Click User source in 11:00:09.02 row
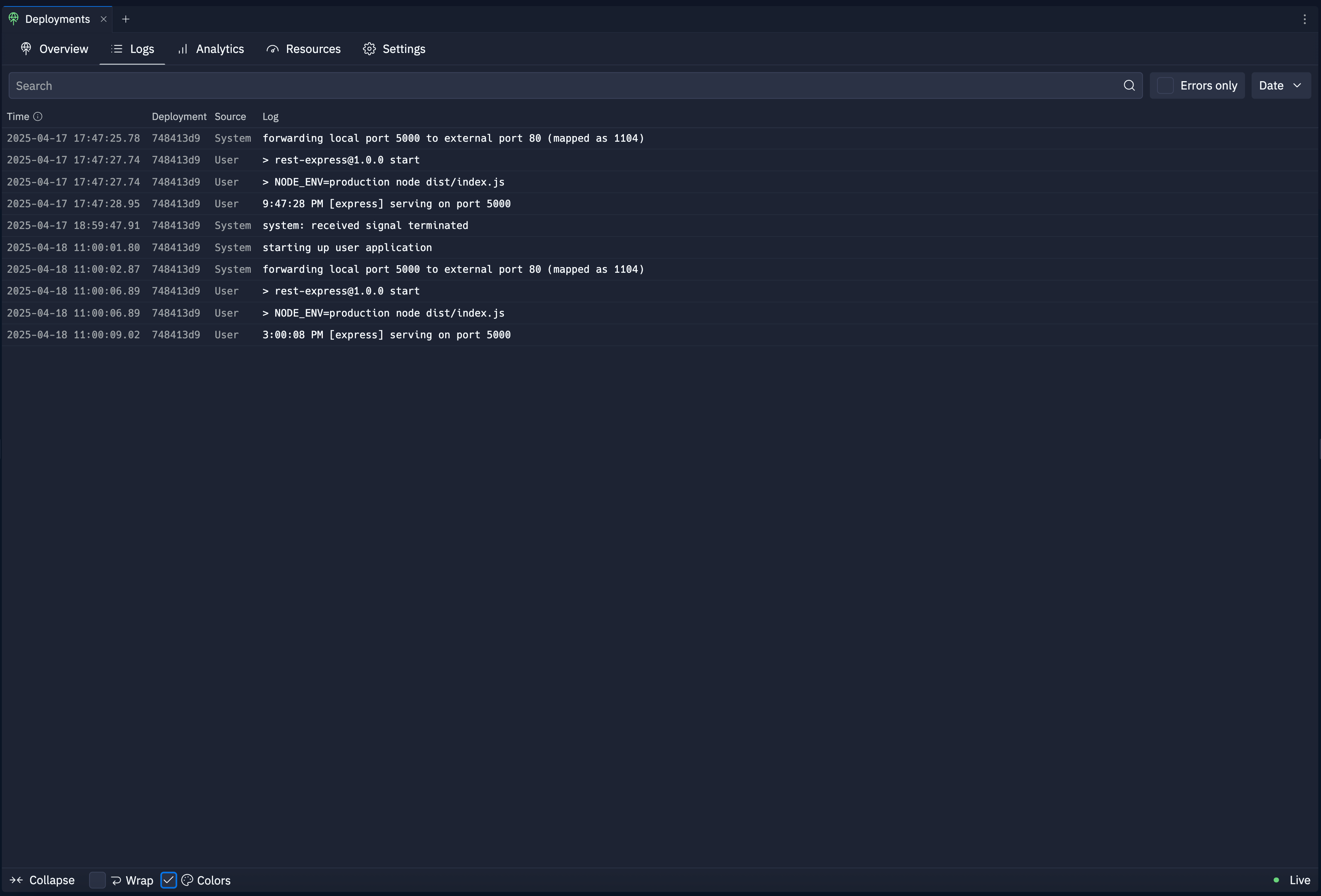The width and height of the screenshot is (1321, 896). click(x=227, y=334)
